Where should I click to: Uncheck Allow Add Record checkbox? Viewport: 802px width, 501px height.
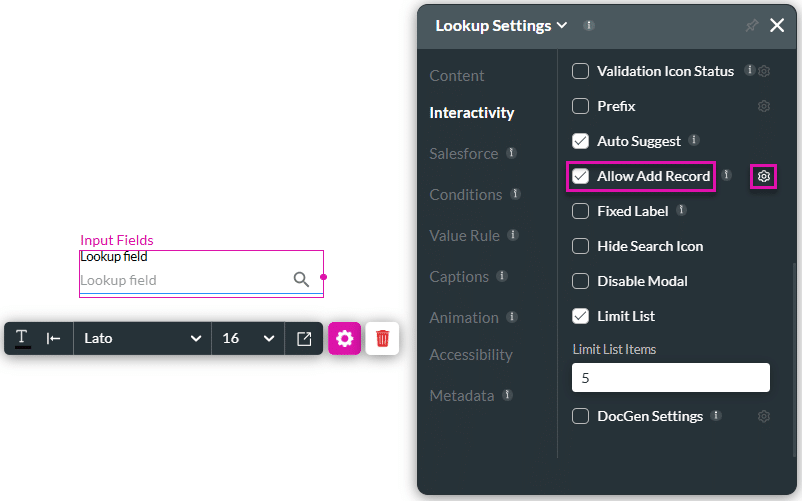pos(581,176)
